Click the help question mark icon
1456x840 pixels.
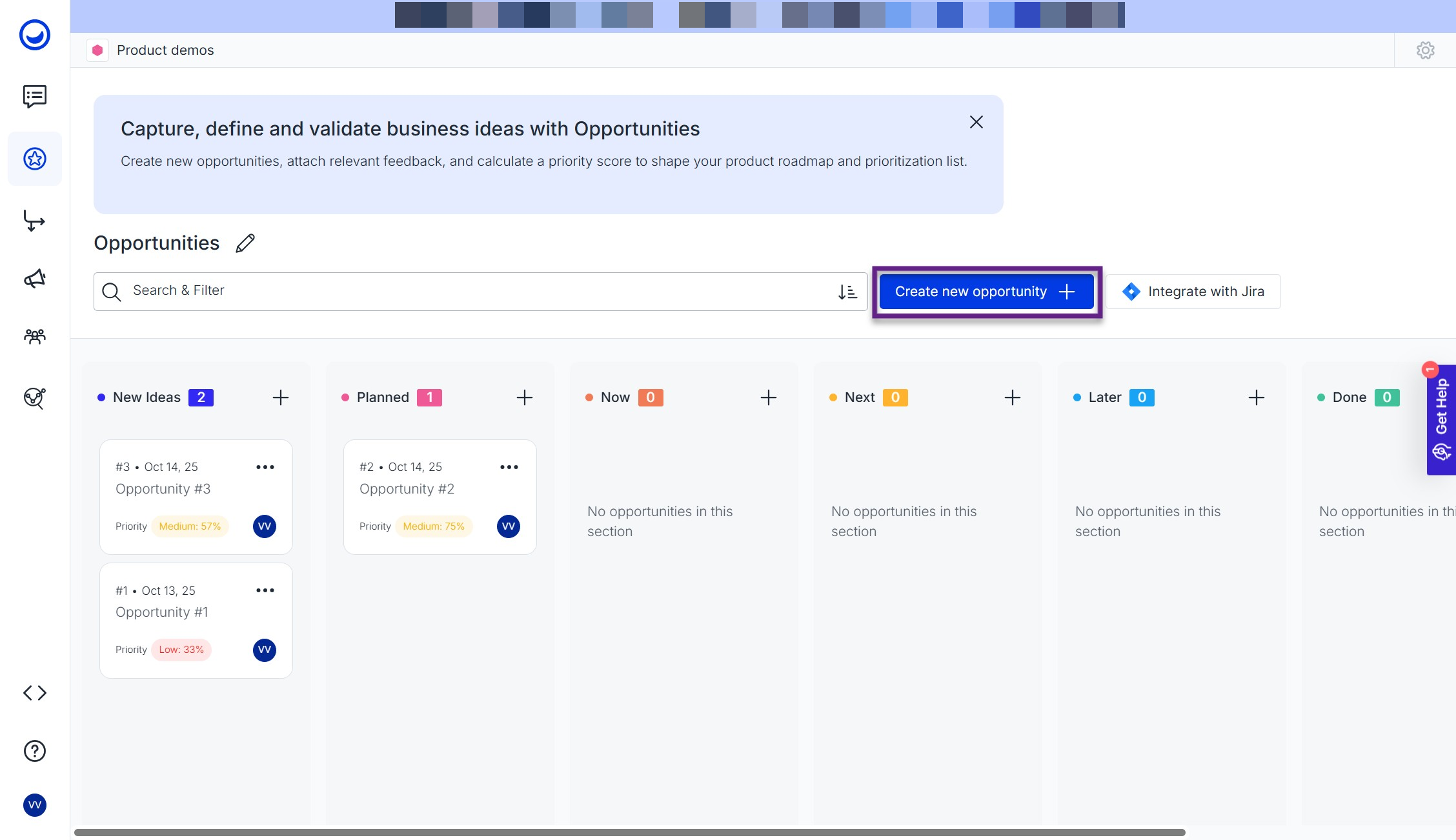(x=35, y=751)
